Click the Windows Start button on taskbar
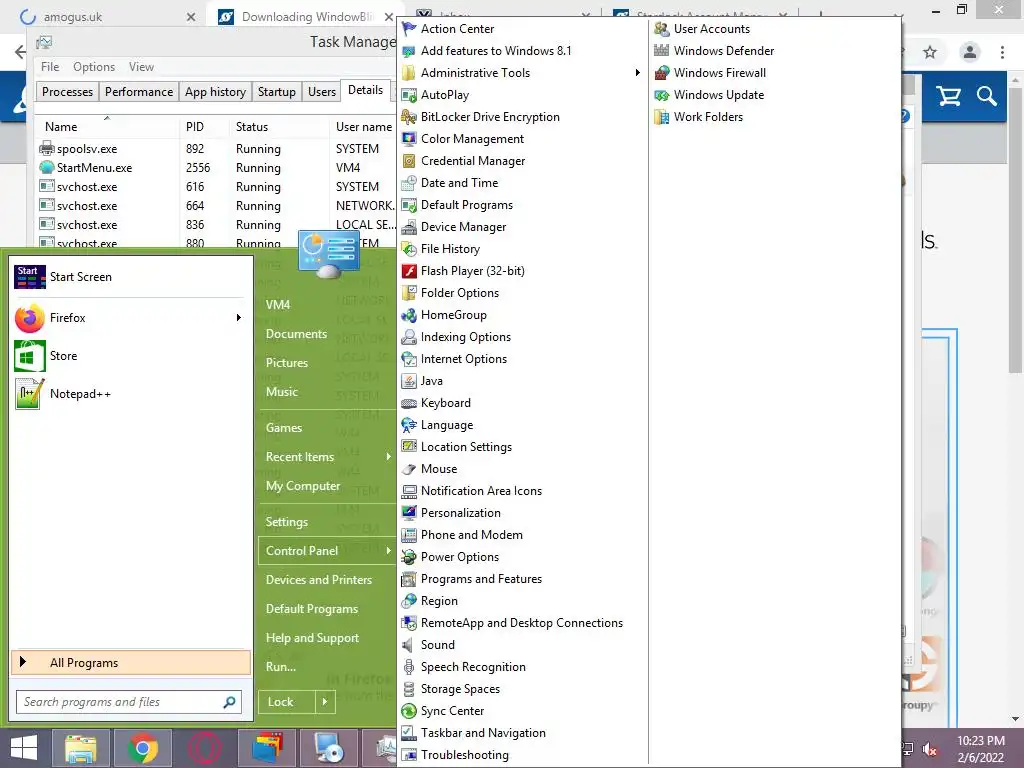The image size is (1024, 768). coord(24,748)
